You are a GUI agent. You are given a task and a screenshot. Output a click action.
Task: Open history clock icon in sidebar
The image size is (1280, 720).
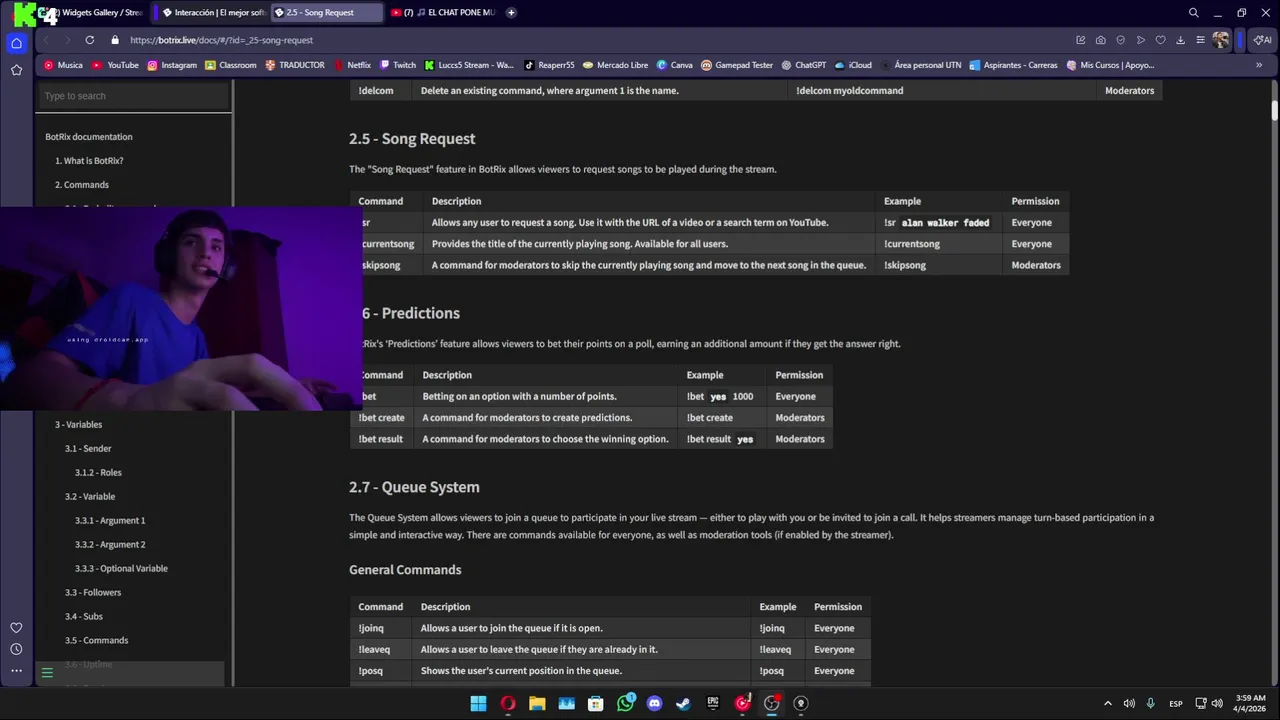[x=16, y=649]
